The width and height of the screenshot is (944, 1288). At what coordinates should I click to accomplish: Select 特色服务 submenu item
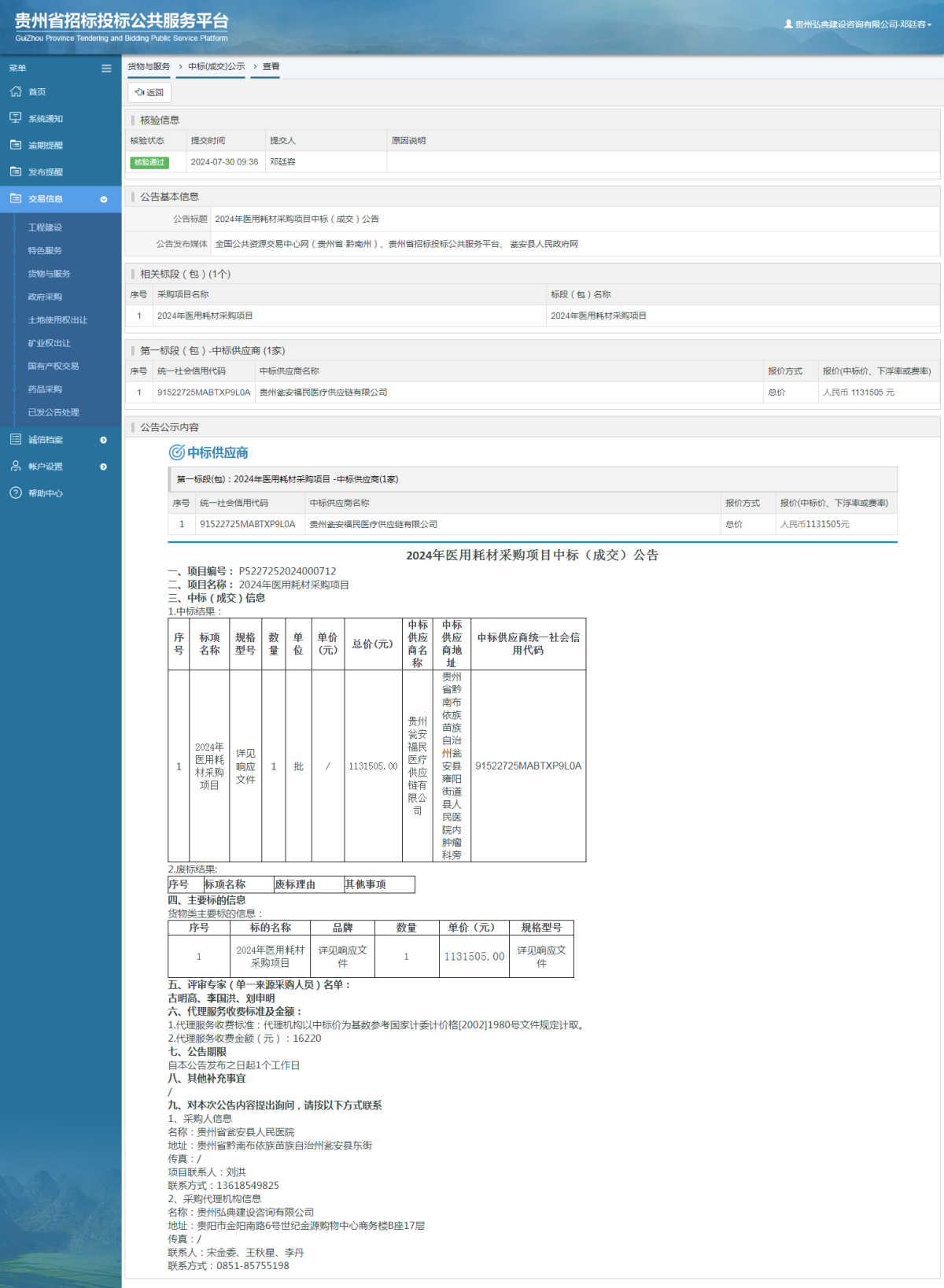[x=45, y=250]
